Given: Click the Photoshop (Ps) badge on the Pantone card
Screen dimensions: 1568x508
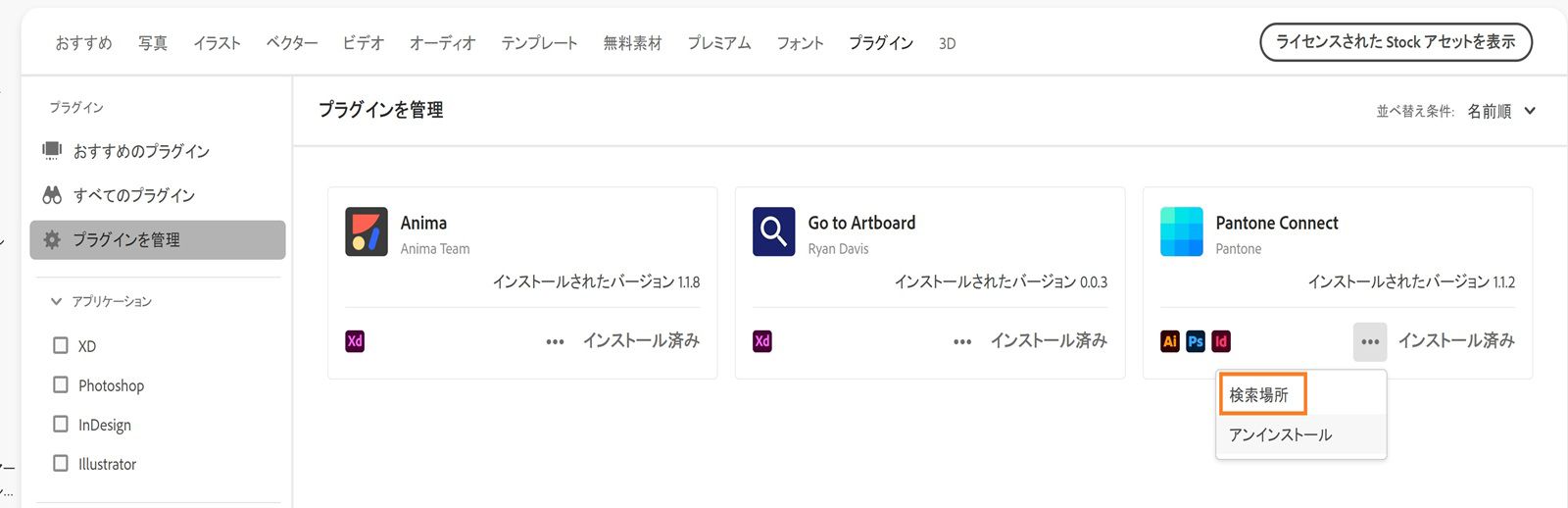Looking at the screenshot, I should [1196, 341].
